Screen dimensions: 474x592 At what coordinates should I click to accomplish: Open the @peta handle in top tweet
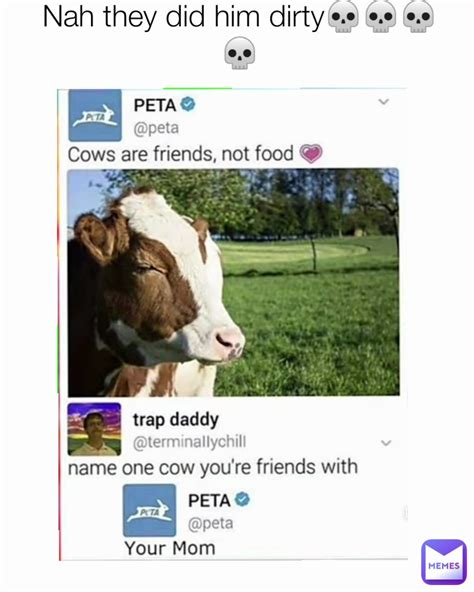[156, 128]
